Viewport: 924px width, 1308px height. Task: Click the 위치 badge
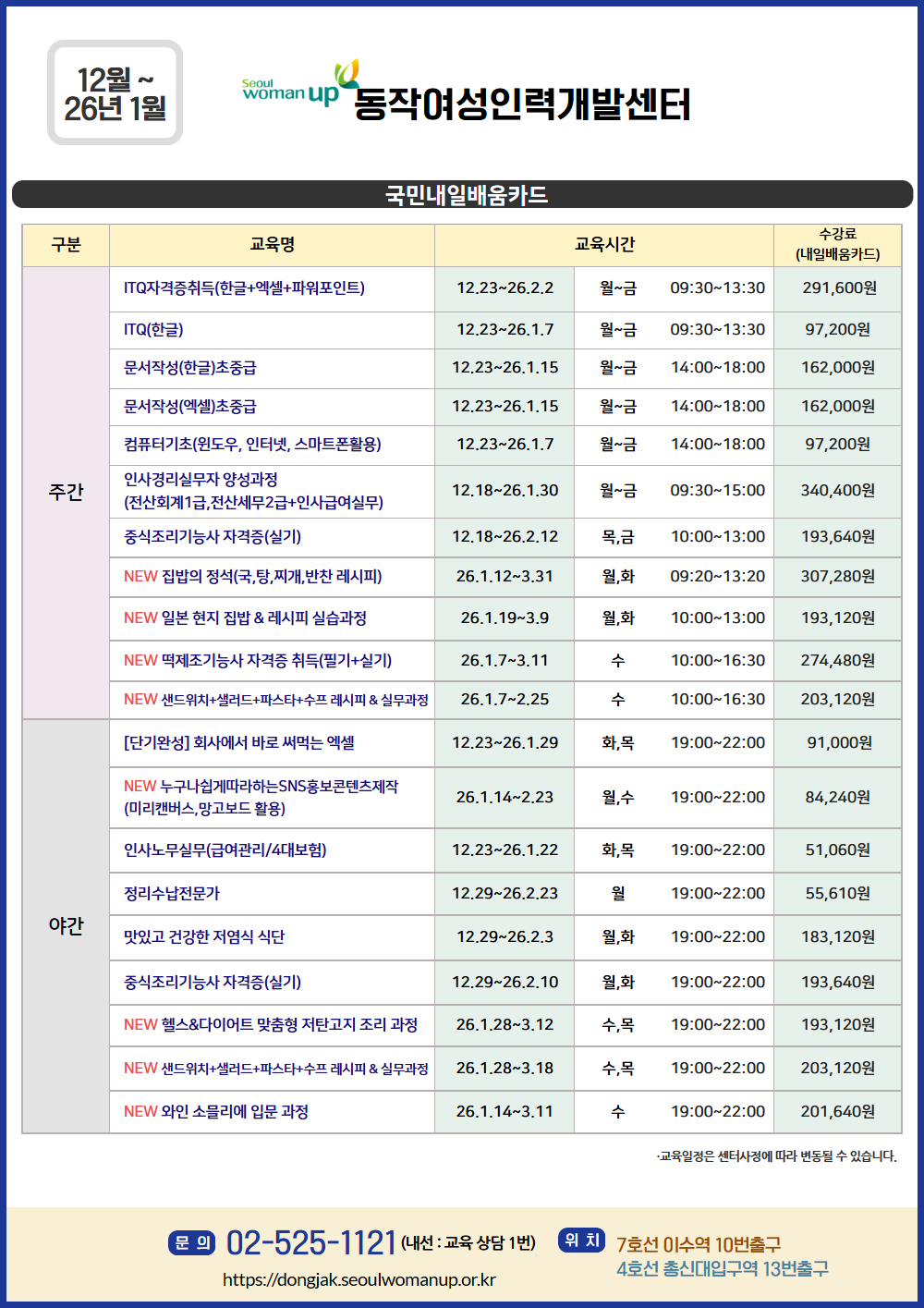click(x=581, y=1241)
